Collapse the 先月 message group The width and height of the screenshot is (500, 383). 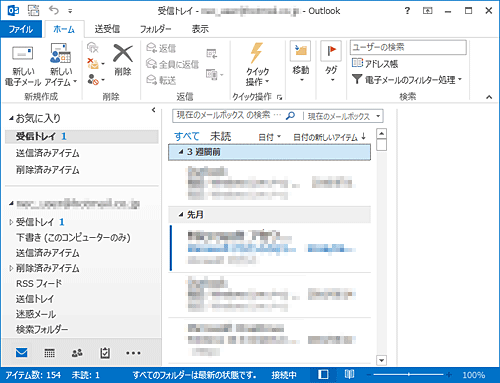coord(181,215)
